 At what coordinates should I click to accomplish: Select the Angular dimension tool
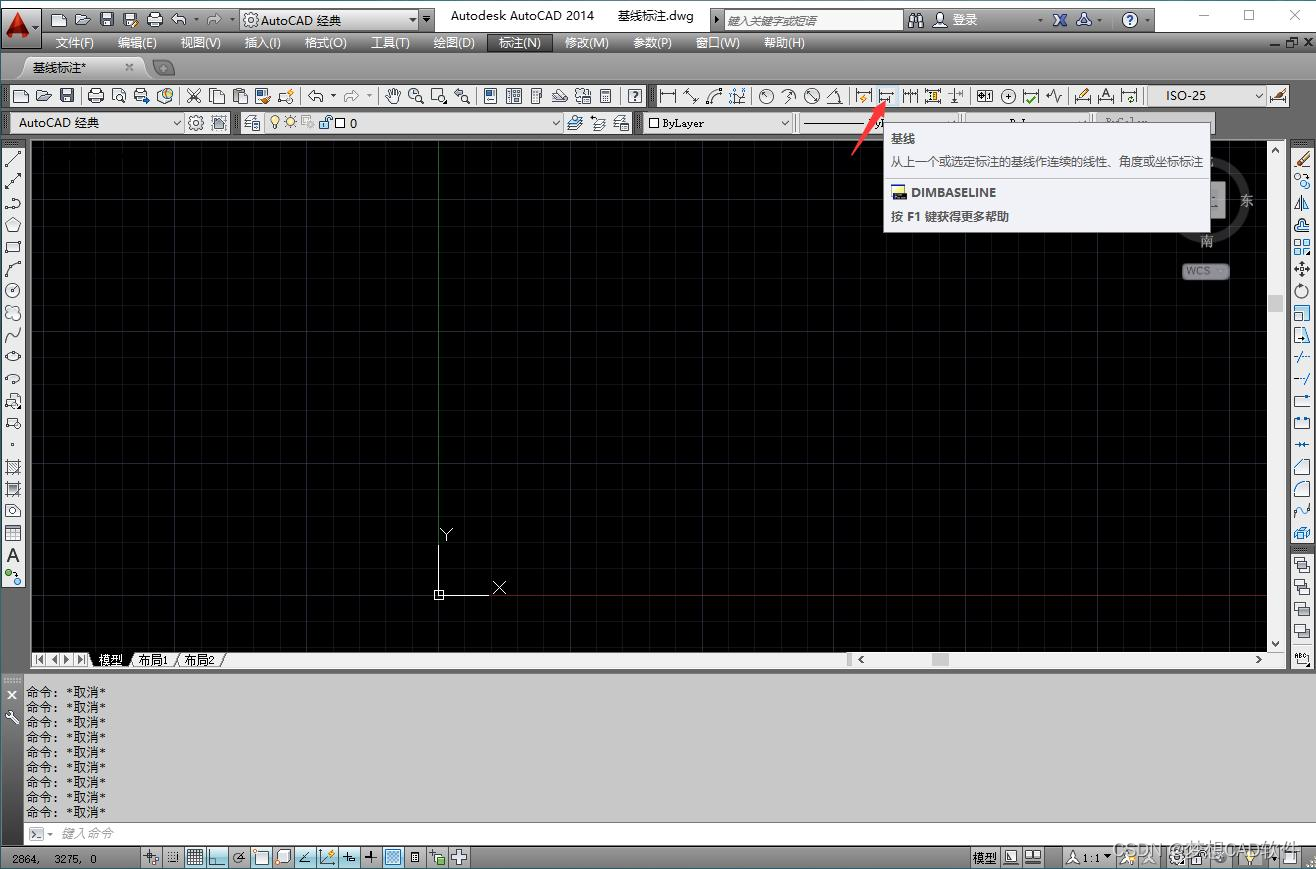(835, 96)
